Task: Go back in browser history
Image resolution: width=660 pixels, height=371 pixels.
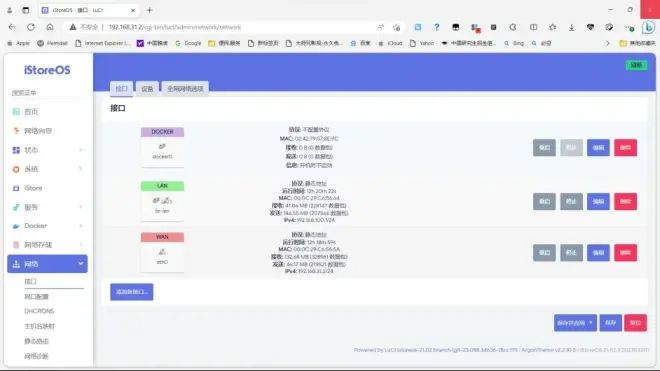Action: [x=12, y=27]
